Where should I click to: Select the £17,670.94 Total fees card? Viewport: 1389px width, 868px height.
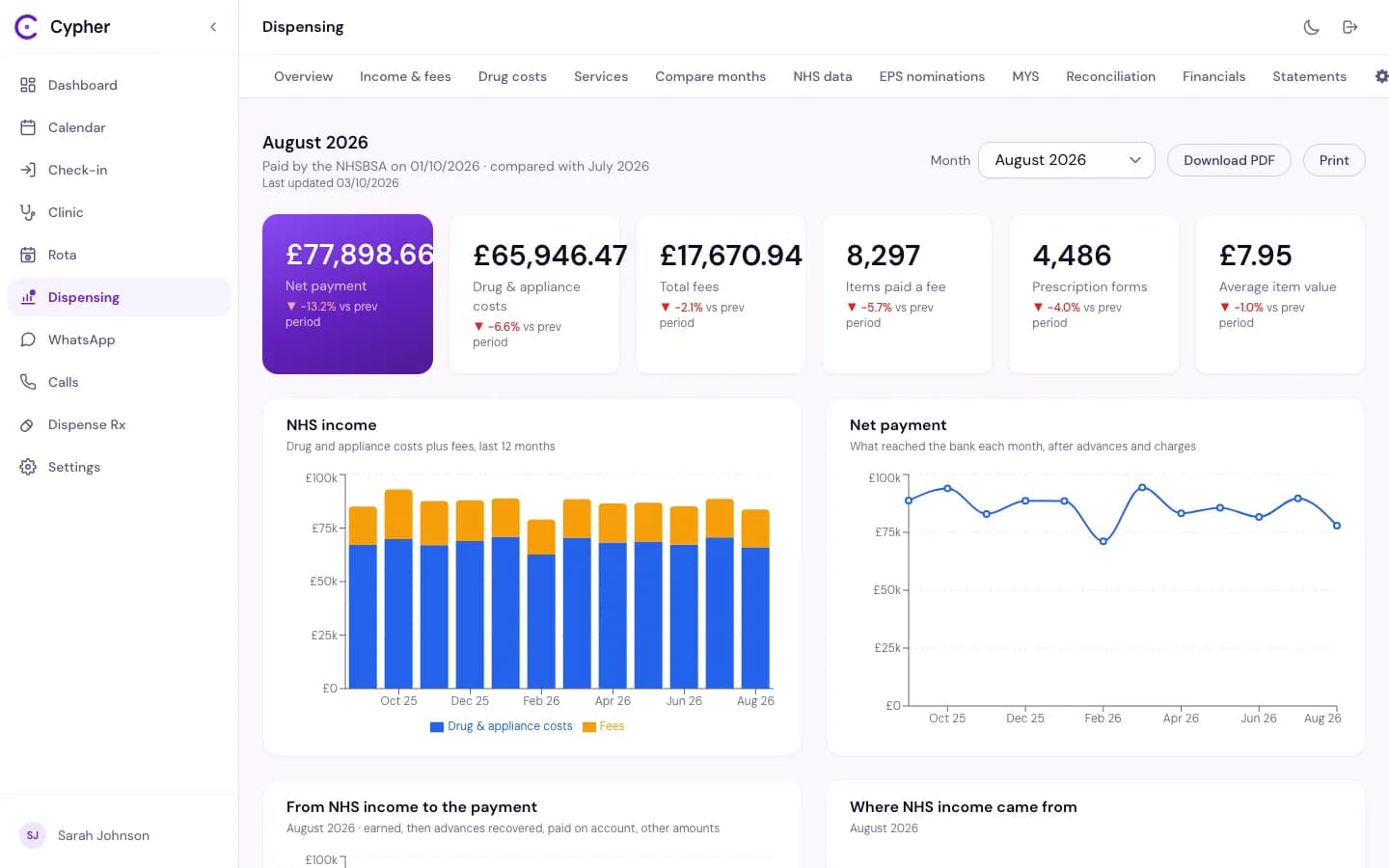pyautogui.click(x=721, y=294)
